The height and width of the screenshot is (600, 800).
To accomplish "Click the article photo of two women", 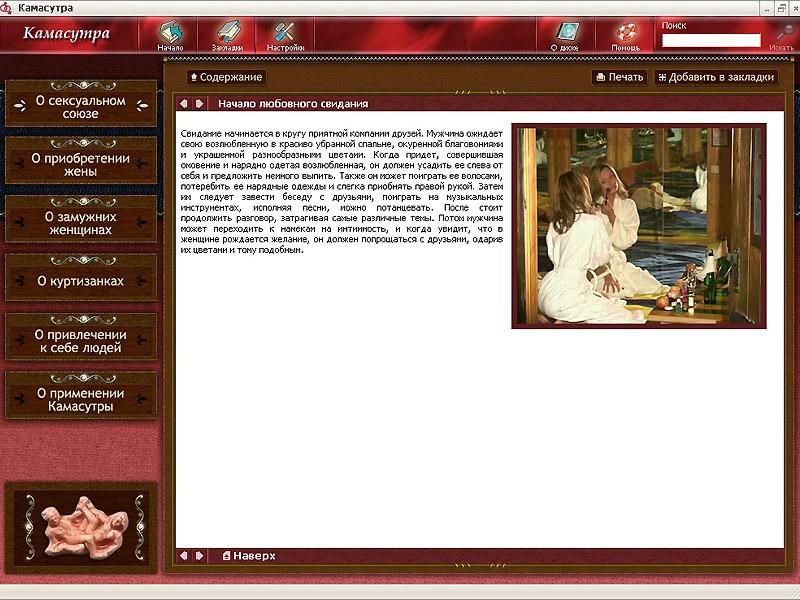I will 638,225.
